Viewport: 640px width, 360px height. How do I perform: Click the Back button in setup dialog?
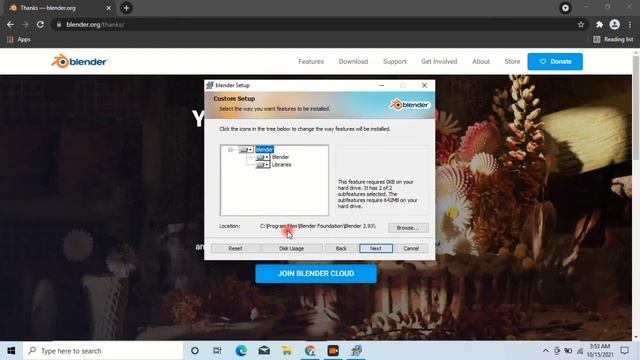[341, 248]
